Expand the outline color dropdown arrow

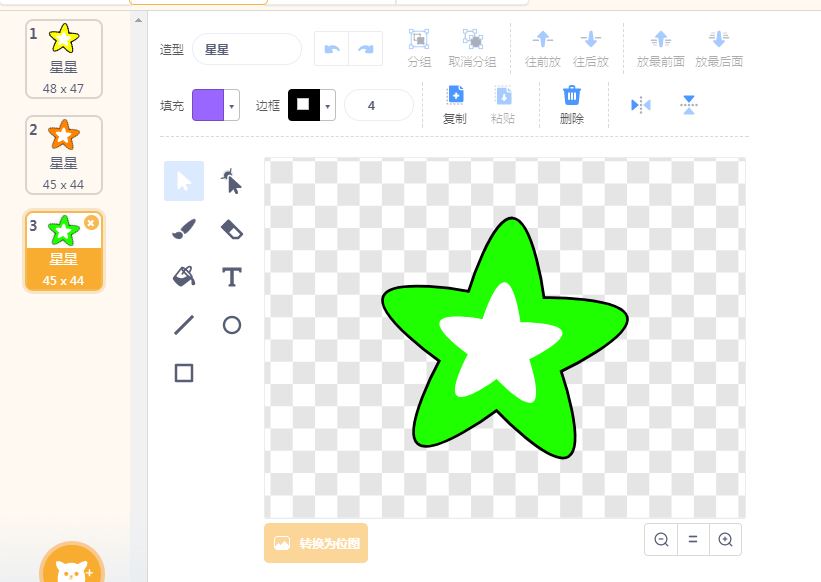327,106
